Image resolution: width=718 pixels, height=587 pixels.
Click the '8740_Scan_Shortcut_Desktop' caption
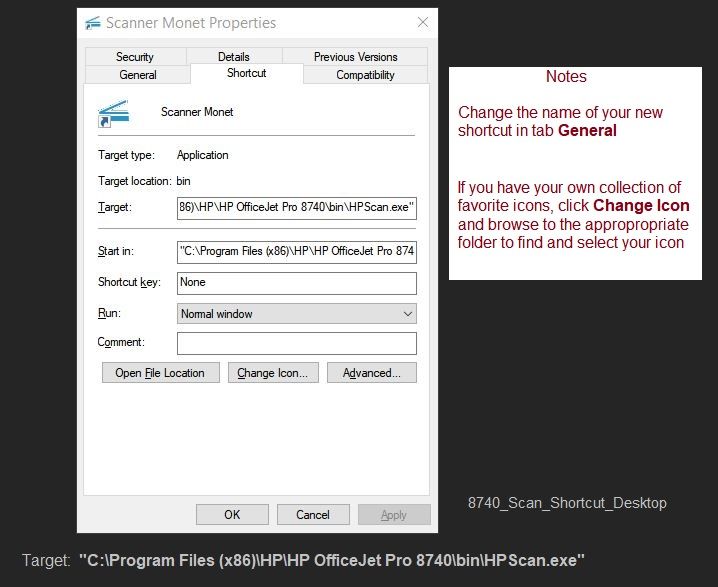(567, 503)
